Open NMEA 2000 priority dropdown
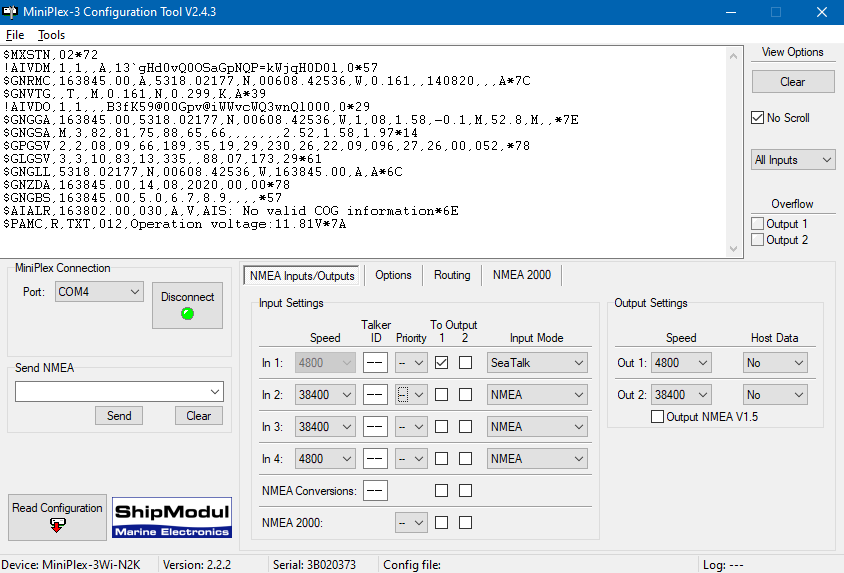 411,522
